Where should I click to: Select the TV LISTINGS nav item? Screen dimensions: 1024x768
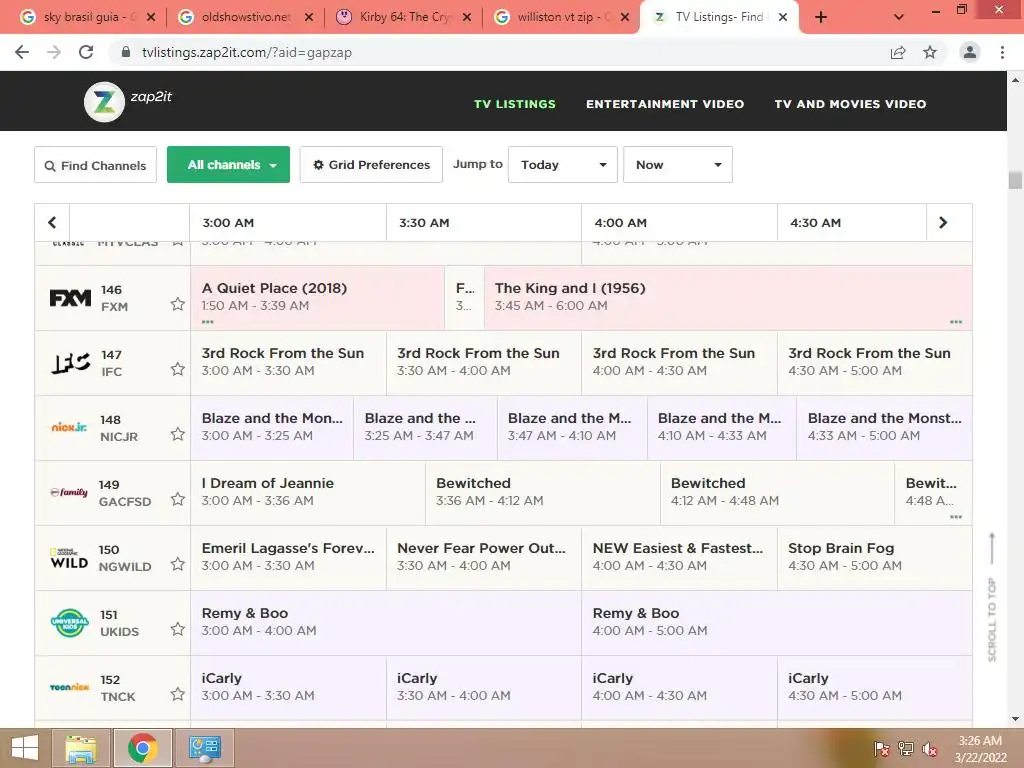pos(515,104)
